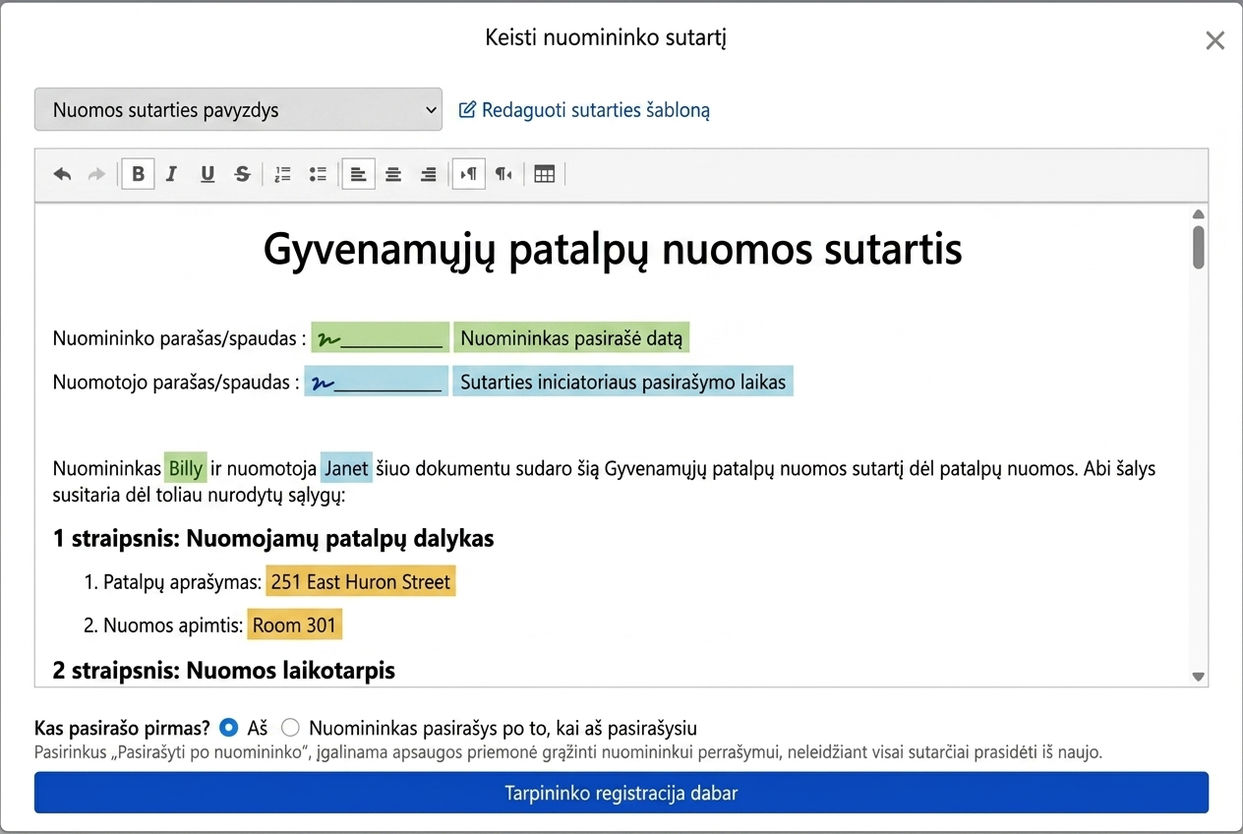Image resolution: width=1243 pixels, height=834 pixels.
Task: Click the green tenant signature field
Action: coord(380,338)
